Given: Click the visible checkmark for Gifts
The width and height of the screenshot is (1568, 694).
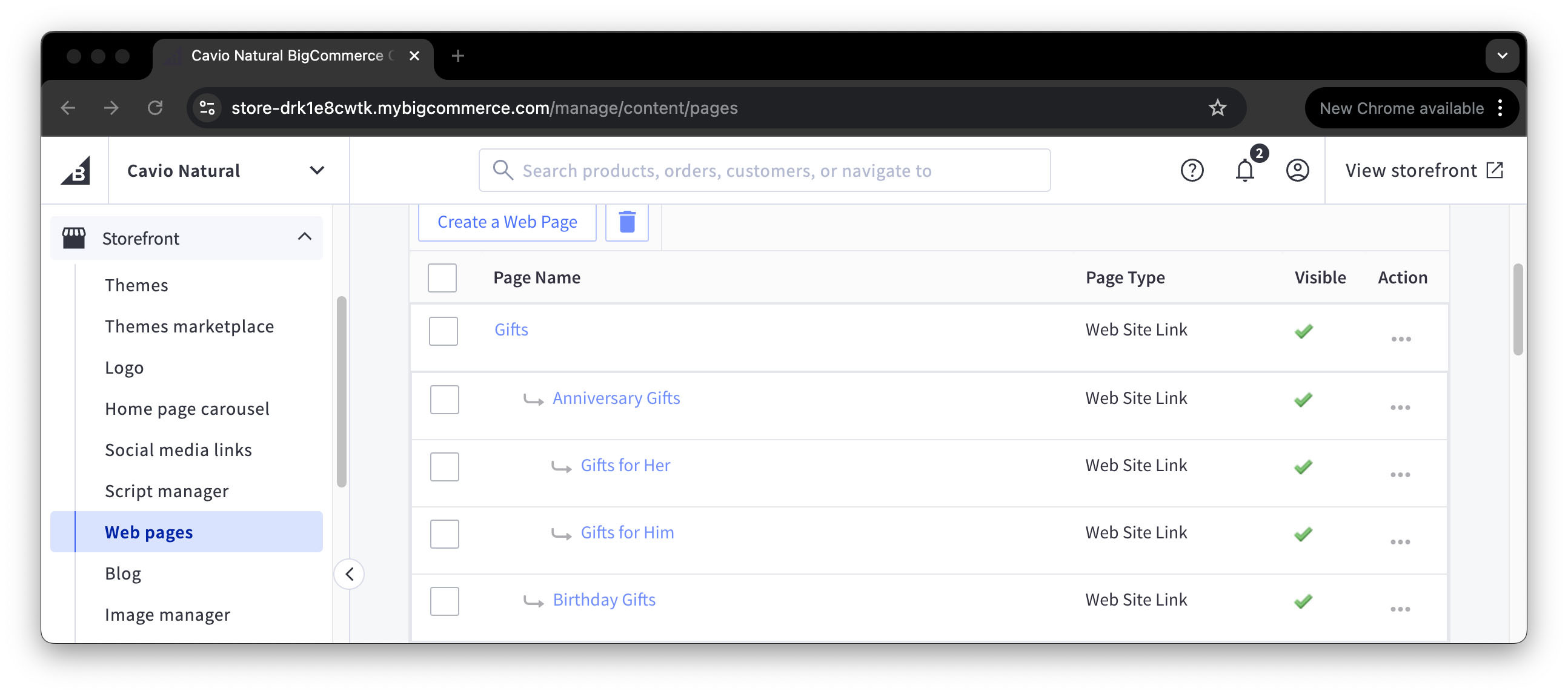Looking at the screenshot, I should point(1303,331).
